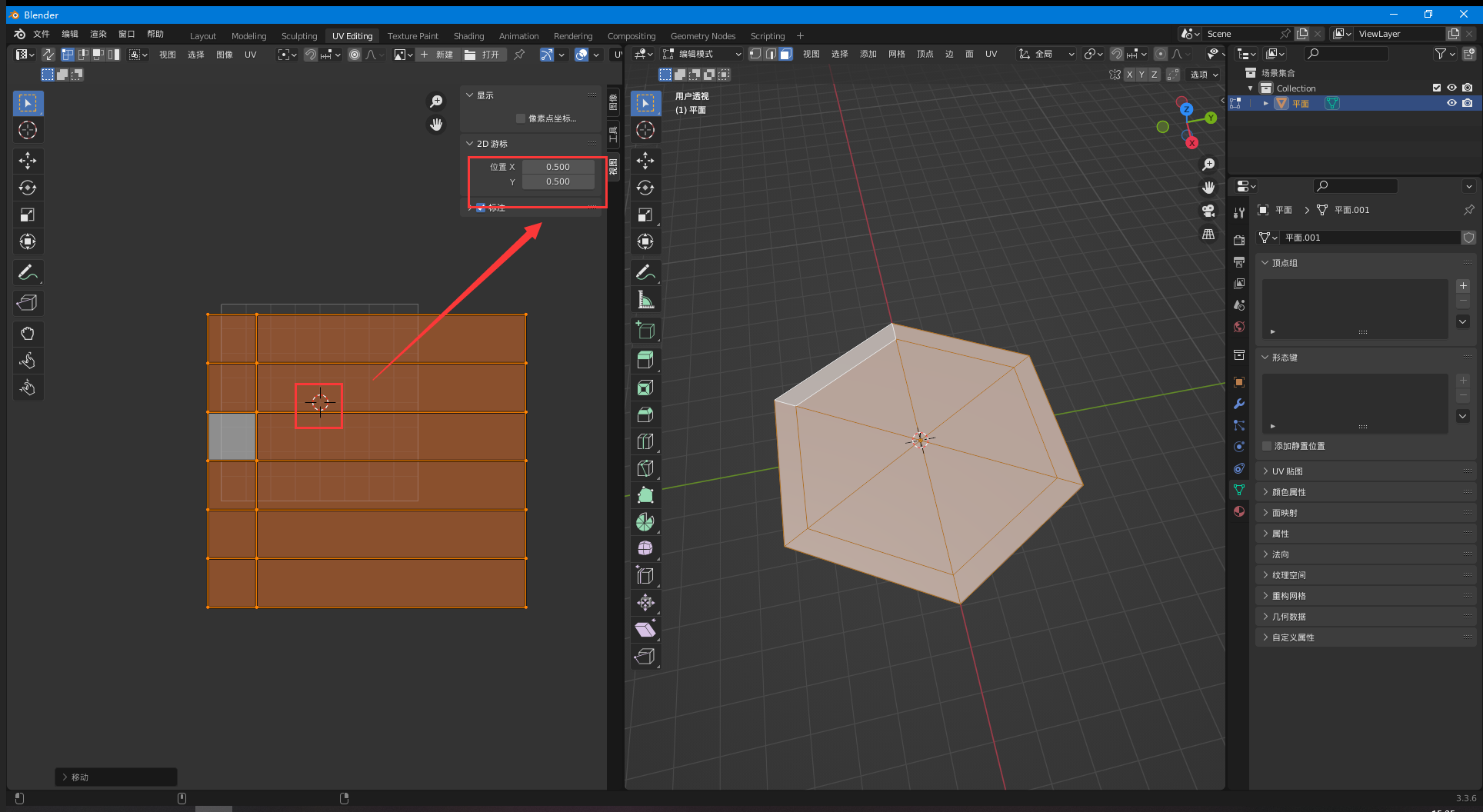Select the Grab sculpt tool in UV editor
Screen dimensions: 1483x812
28,334
